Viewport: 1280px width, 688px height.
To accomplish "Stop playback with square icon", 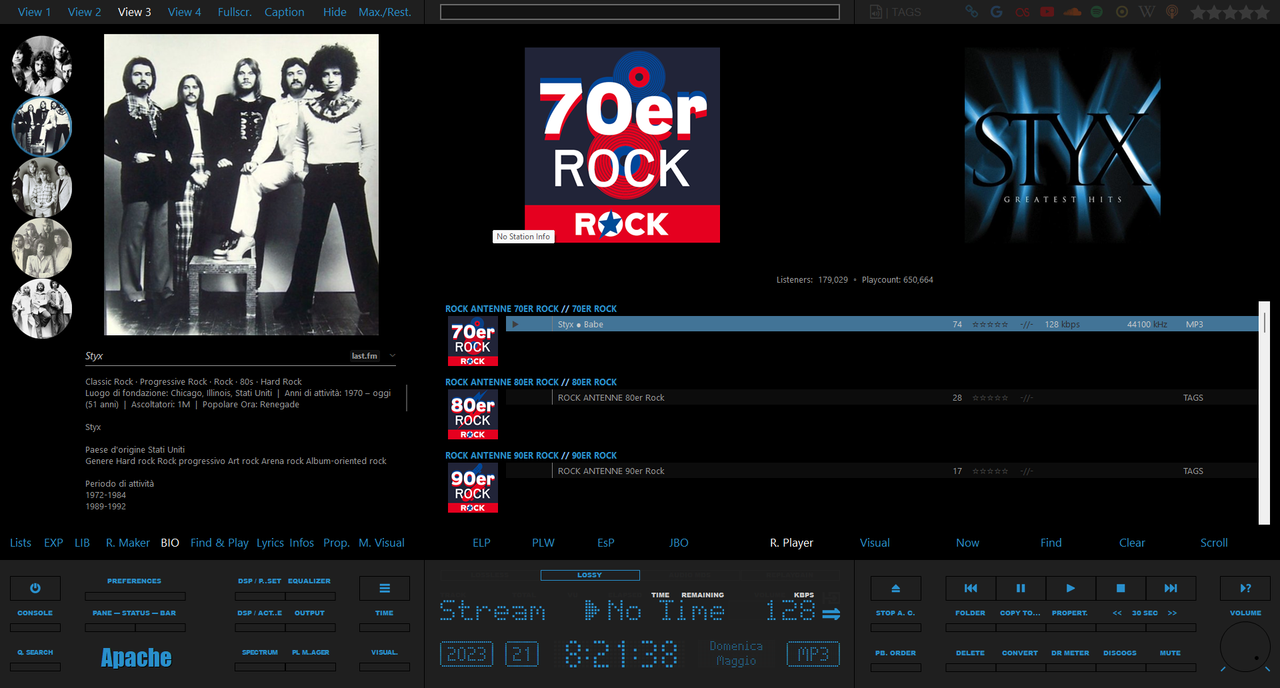I will (1120, 588).
